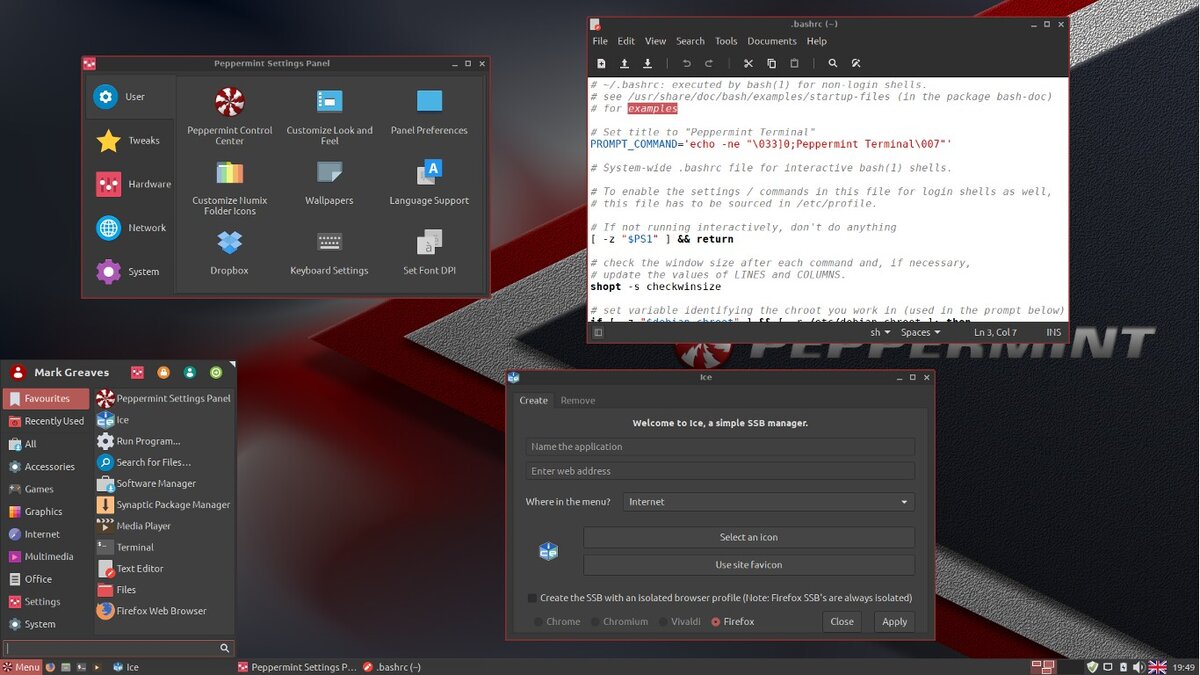Open Keyboard Settings in Settings Panel
Screen dimensions: 1200x675
(x=329, y=252)
